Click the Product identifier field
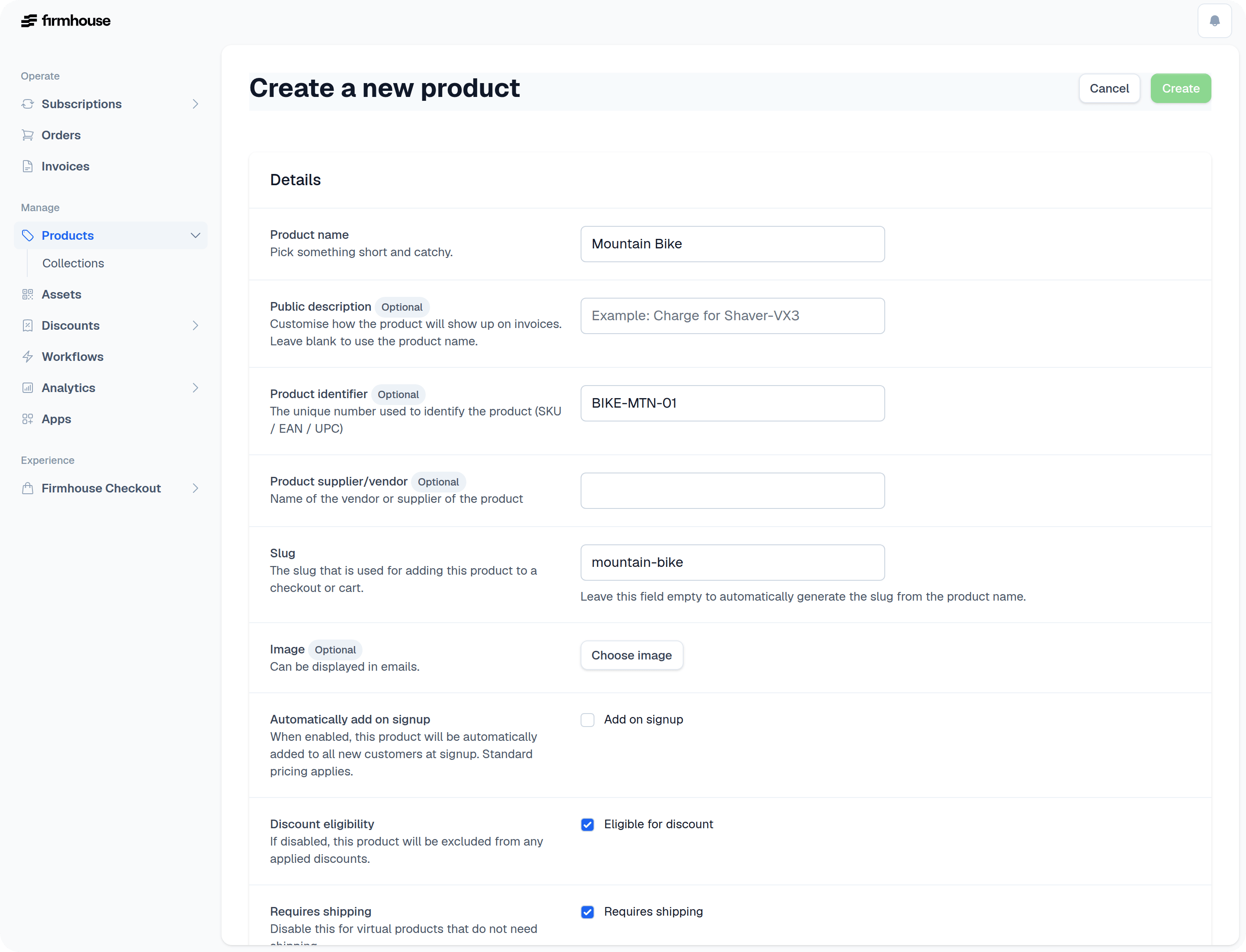The height and width of the screenshot is (952, 1246). point(732,403)
